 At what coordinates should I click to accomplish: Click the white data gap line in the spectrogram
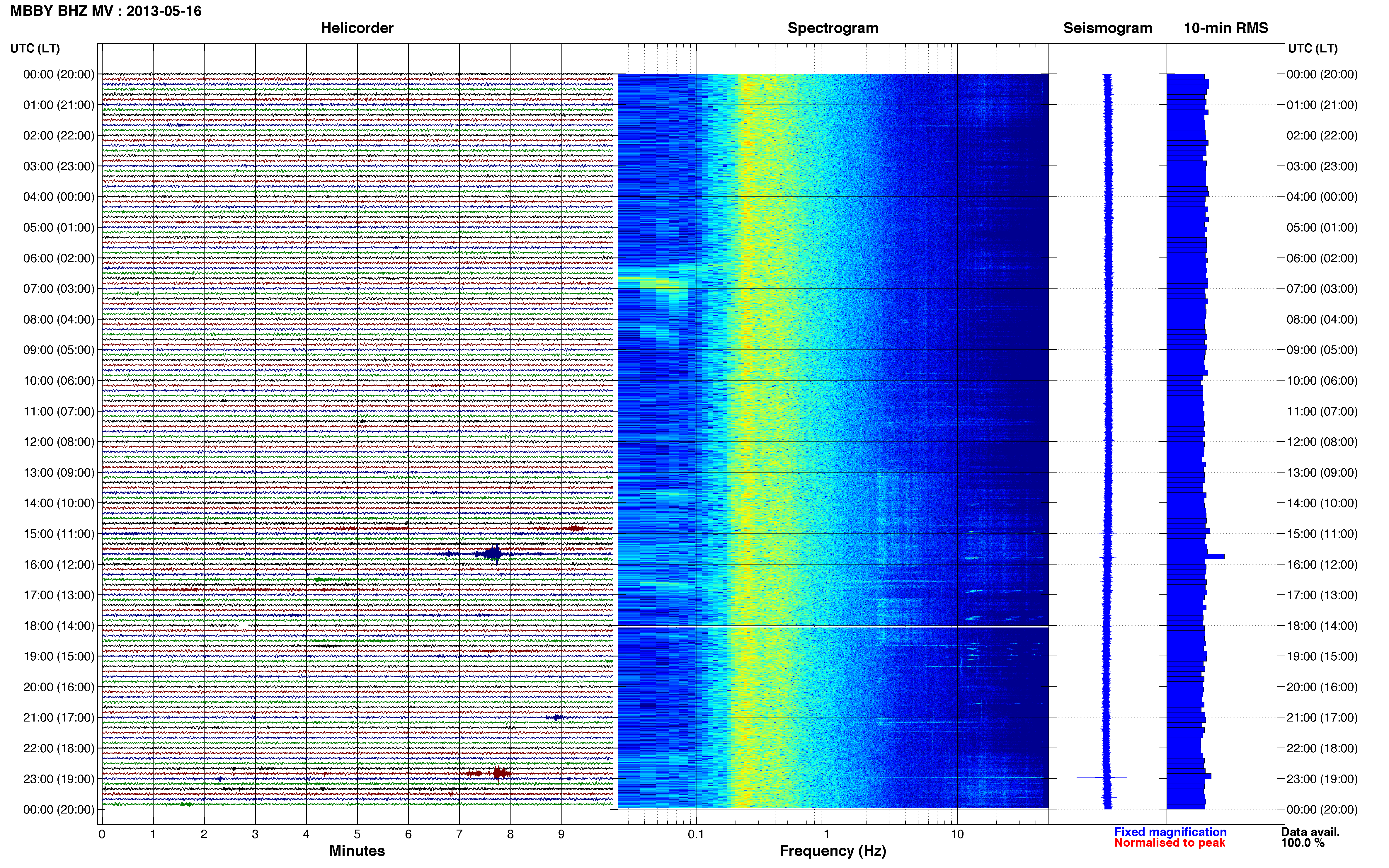[833, 626]
